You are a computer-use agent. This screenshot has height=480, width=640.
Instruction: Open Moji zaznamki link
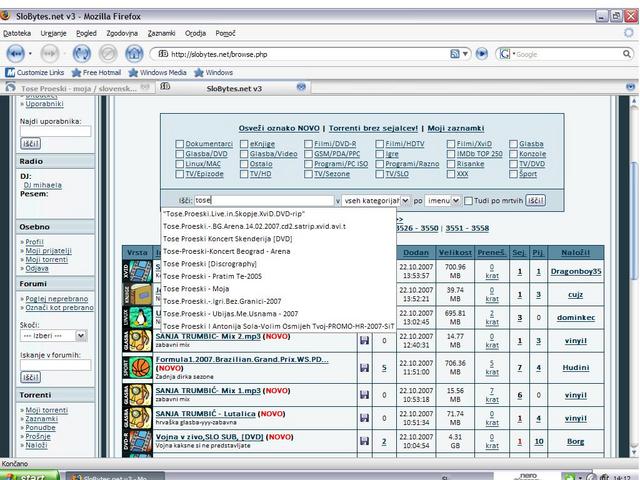point(456,128)
